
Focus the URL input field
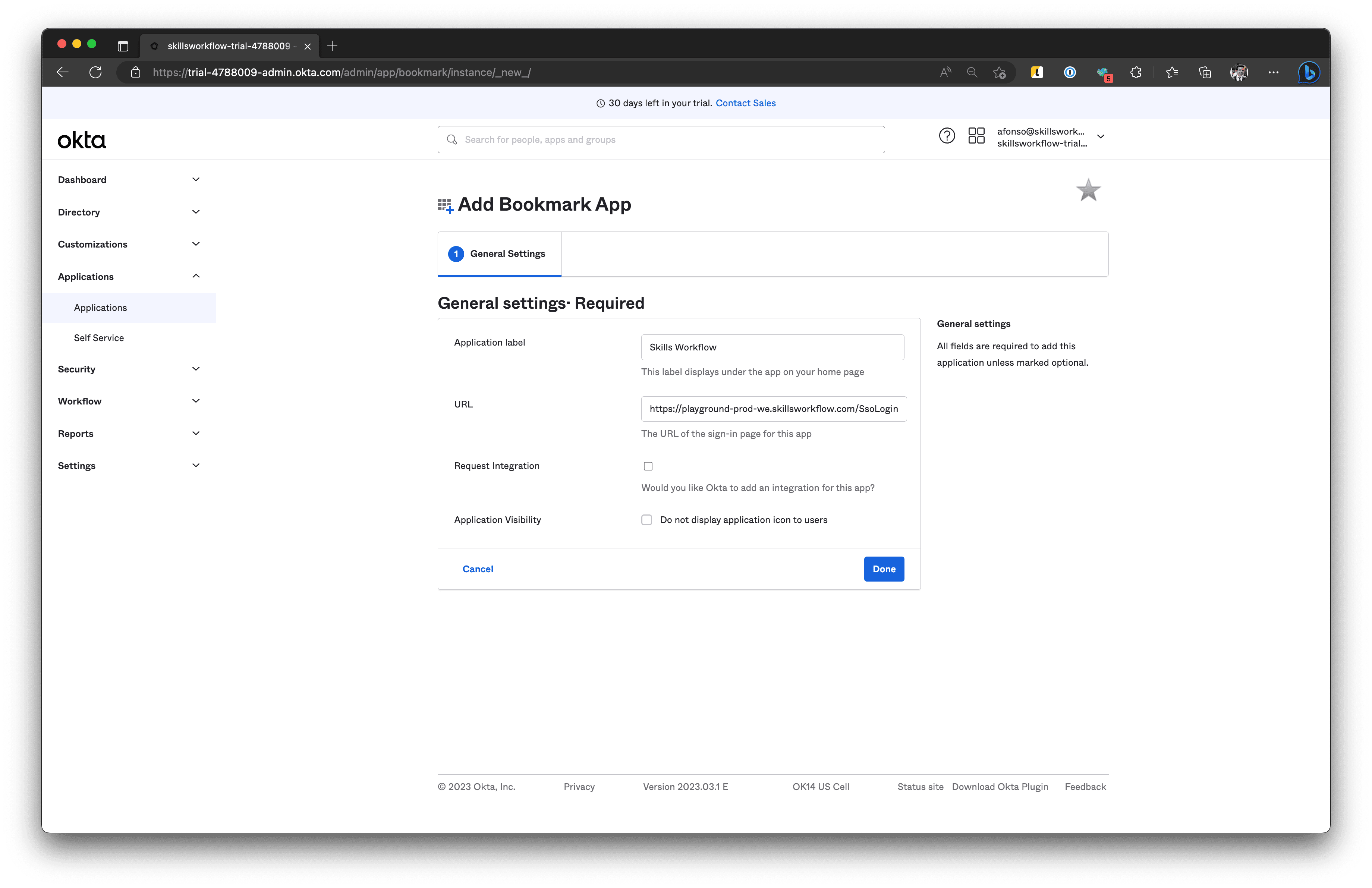point(774,409)
